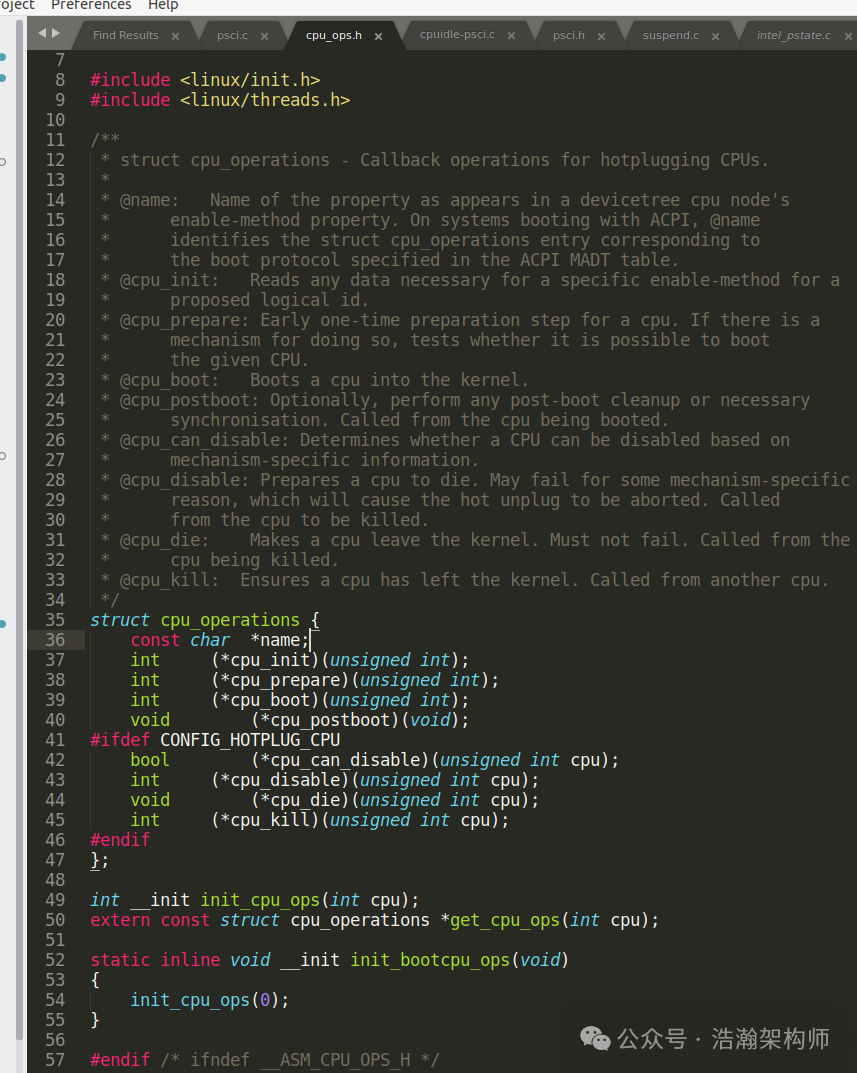The image size is (857, 1073).
Task: Click on struct keyword on line 35
Action: pos(120,620)
